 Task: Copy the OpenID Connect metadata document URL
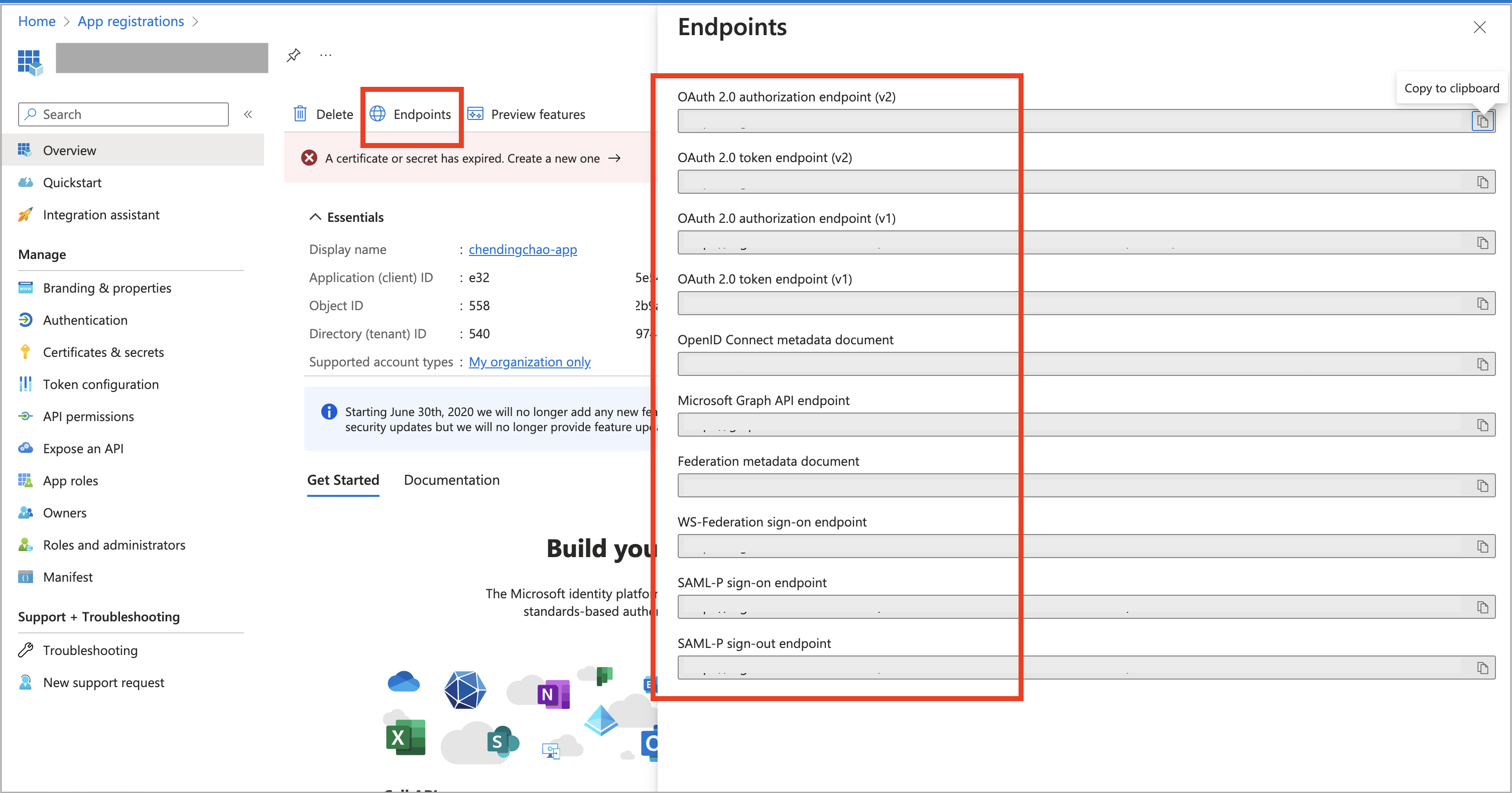pos(1483,364)
